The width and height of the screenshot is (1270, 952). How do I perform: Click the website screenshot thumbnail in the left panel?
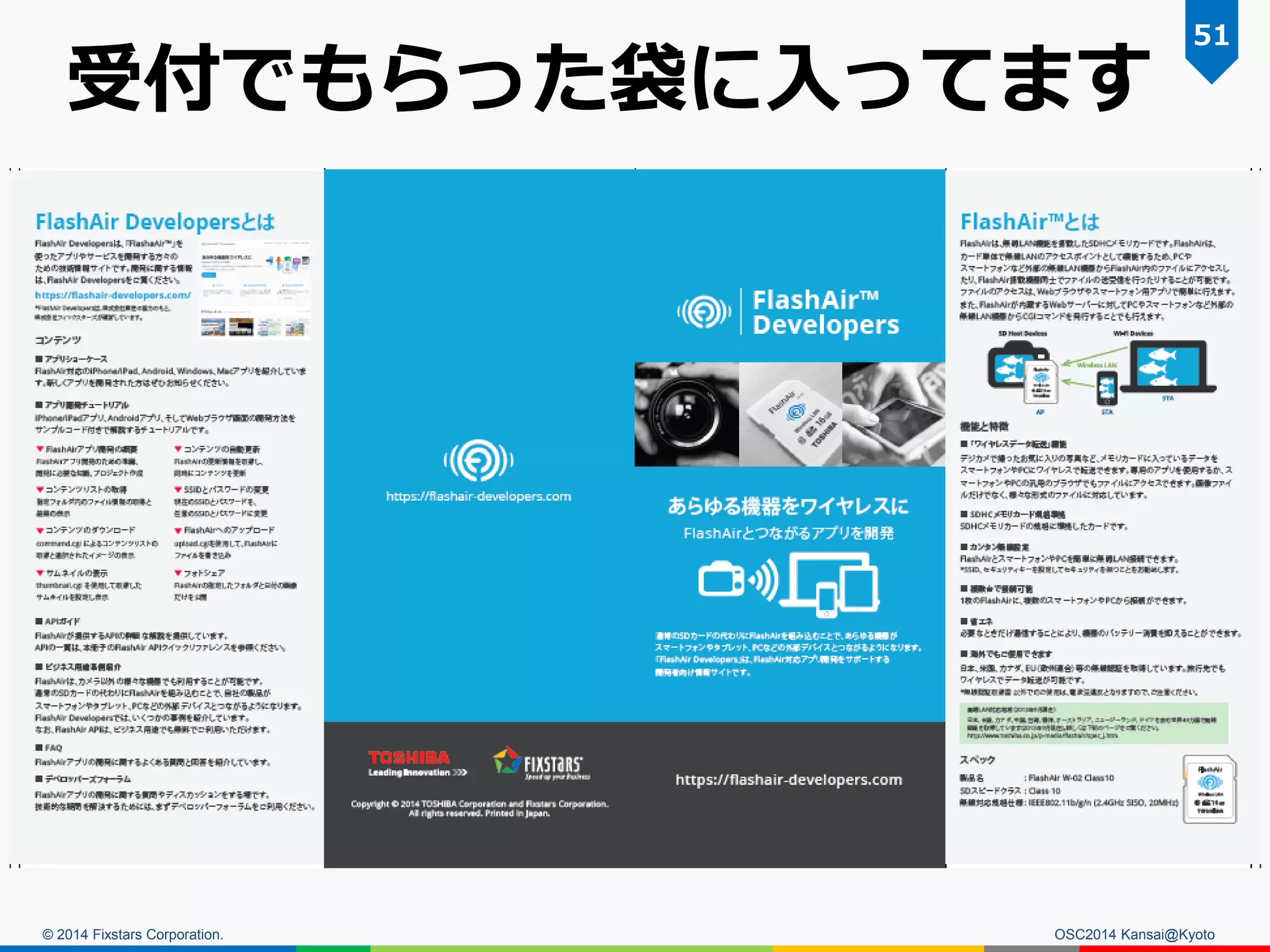(x=255, y=289)
